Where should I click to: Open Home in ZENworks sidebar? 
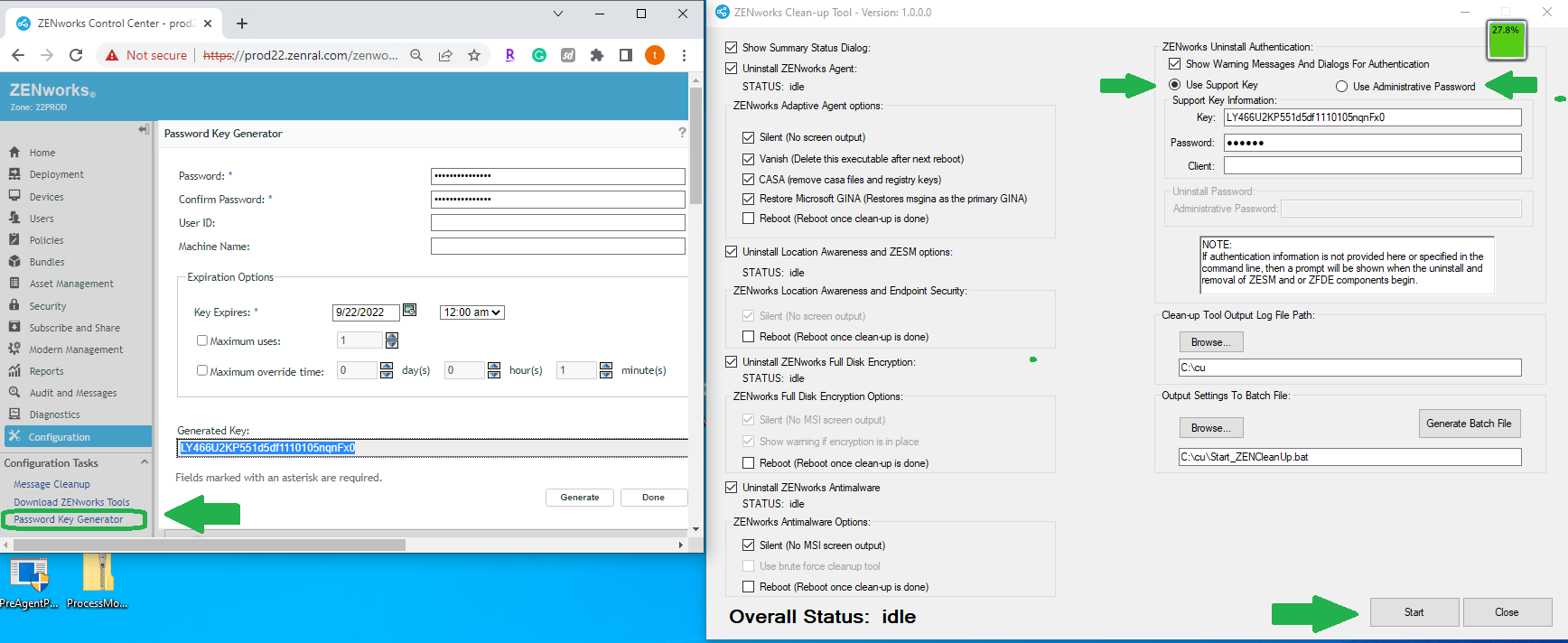tap(42, 153)
